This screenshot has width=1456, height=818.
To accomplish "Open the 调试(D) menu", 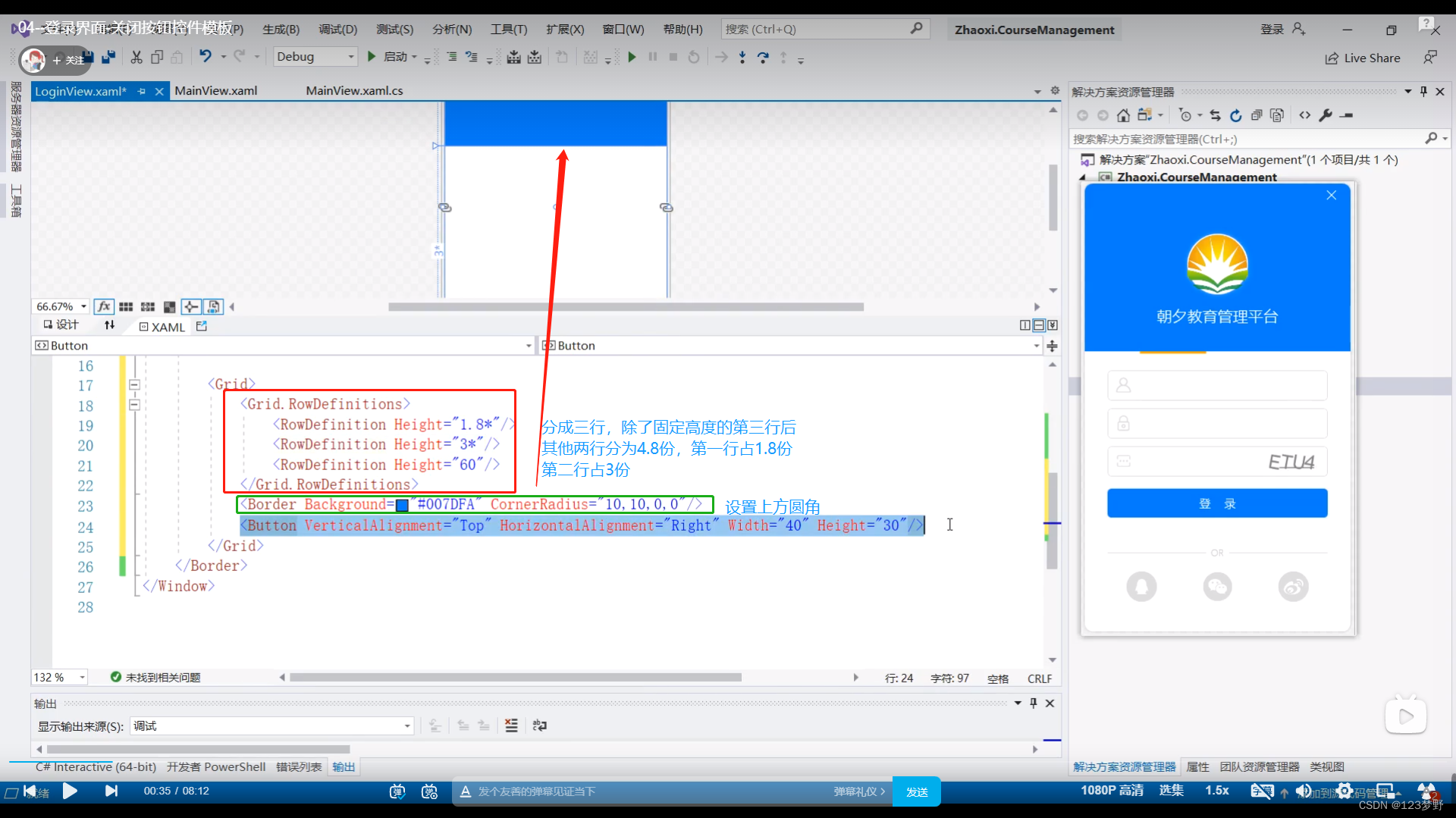I will tap(337, 29).
